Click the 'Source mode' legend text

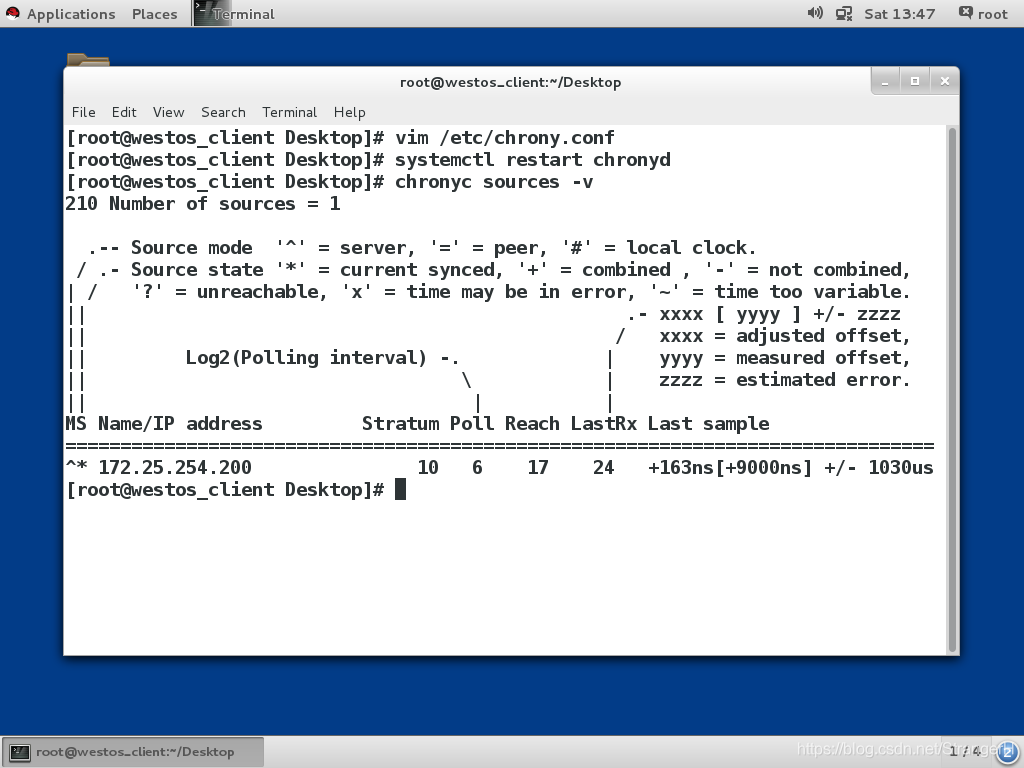tap(191, 248)
